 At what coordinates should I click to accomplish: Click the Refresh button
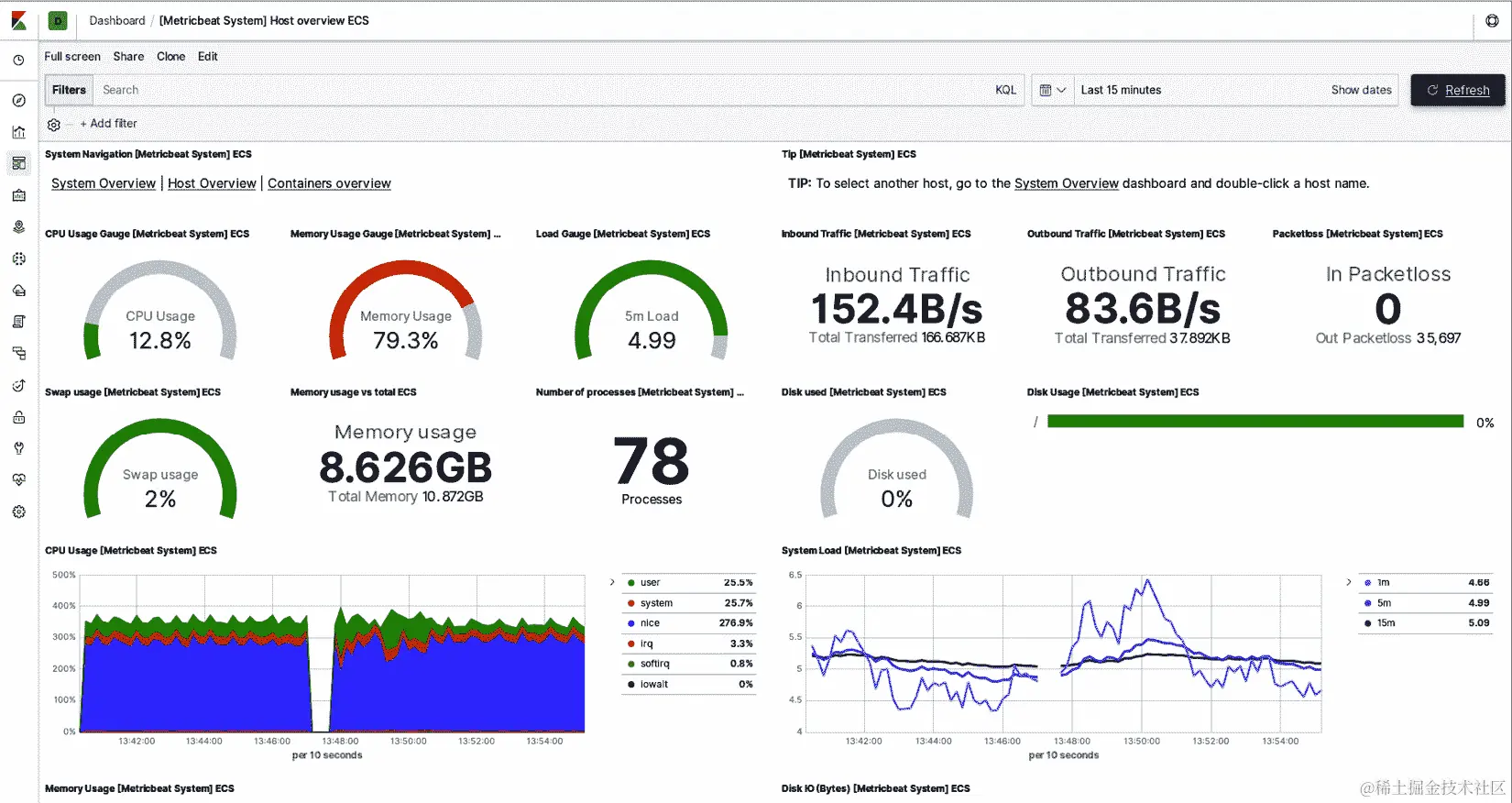[x=1458, y=90]
